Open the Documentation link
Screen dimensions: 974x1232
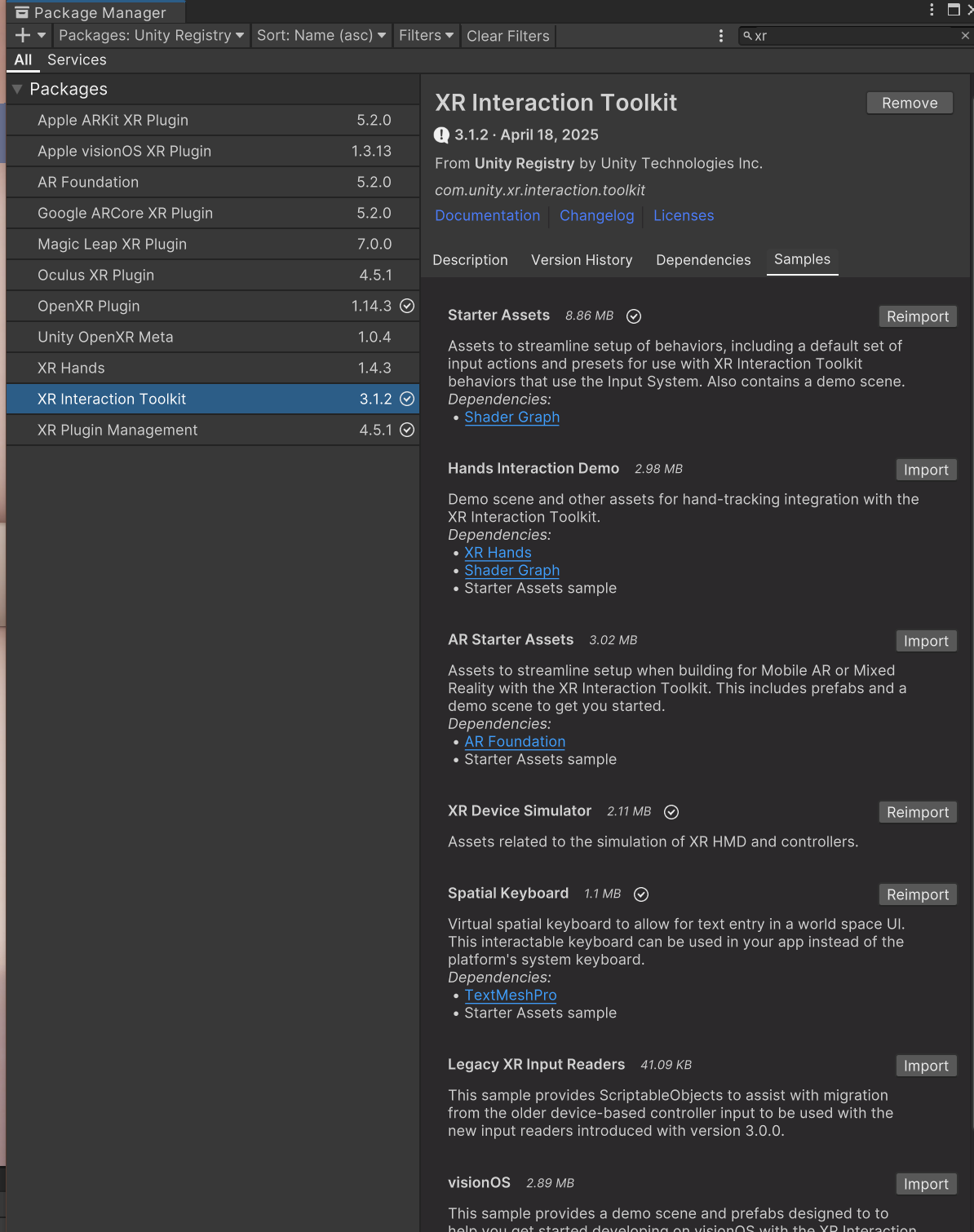(487, 215)
